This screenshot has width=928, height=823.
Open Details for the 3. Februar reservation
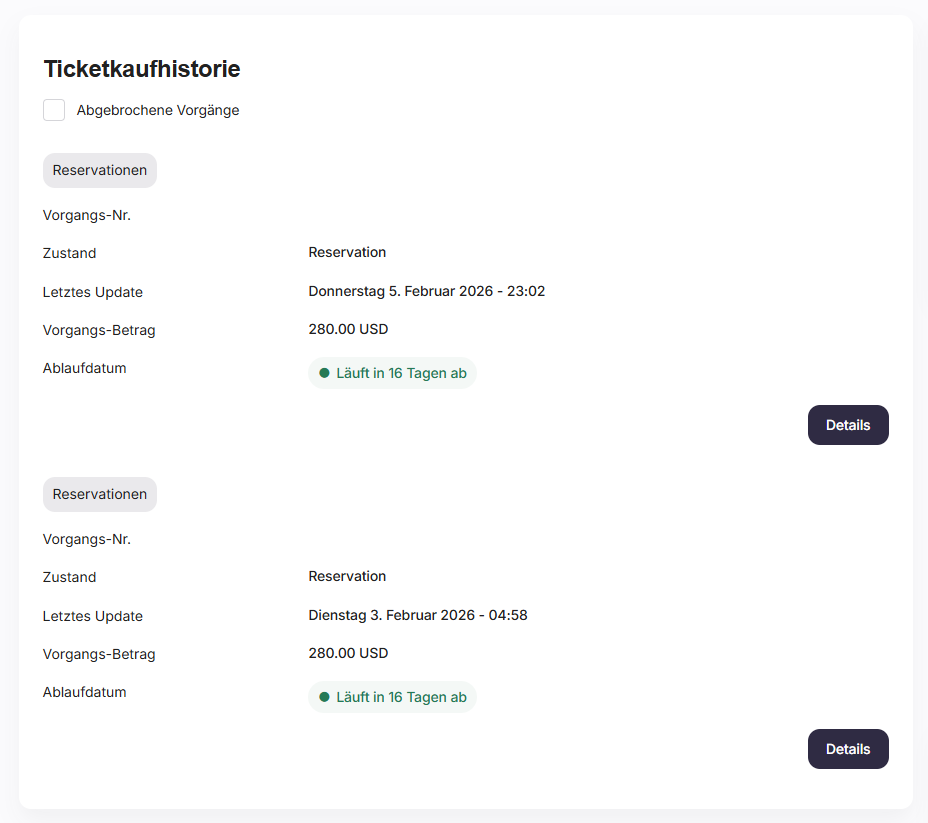point(847,749)
